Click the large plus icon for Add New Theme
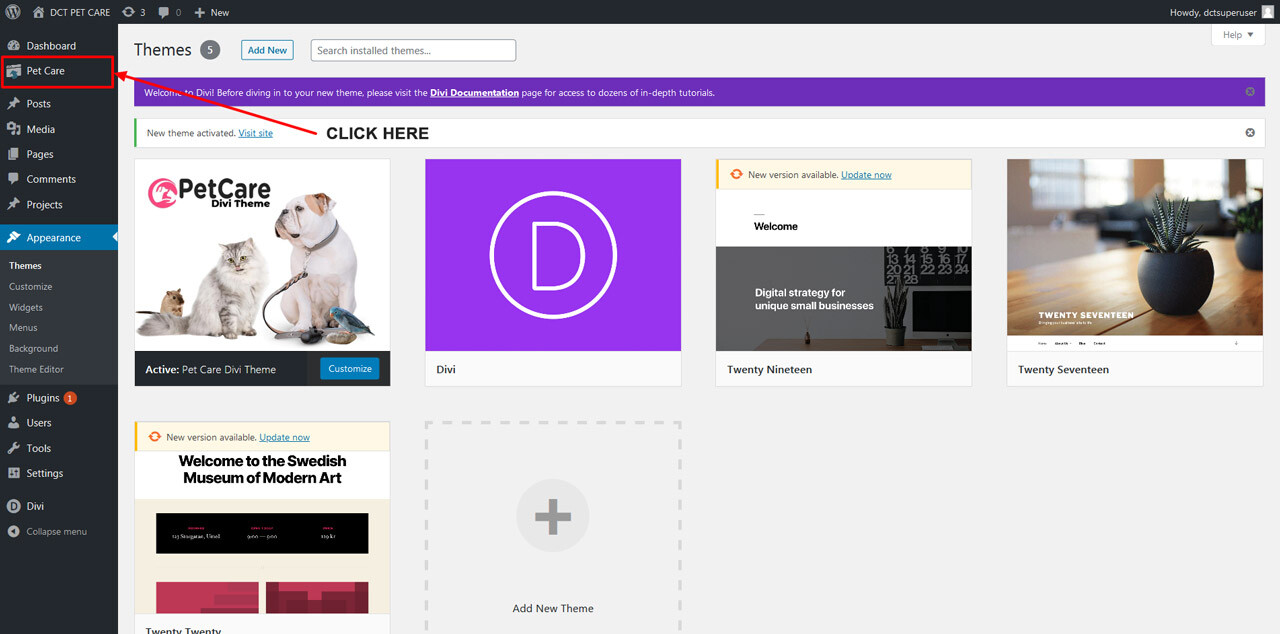The width and height of the screenshot is (1280, 634). point(553,517)
